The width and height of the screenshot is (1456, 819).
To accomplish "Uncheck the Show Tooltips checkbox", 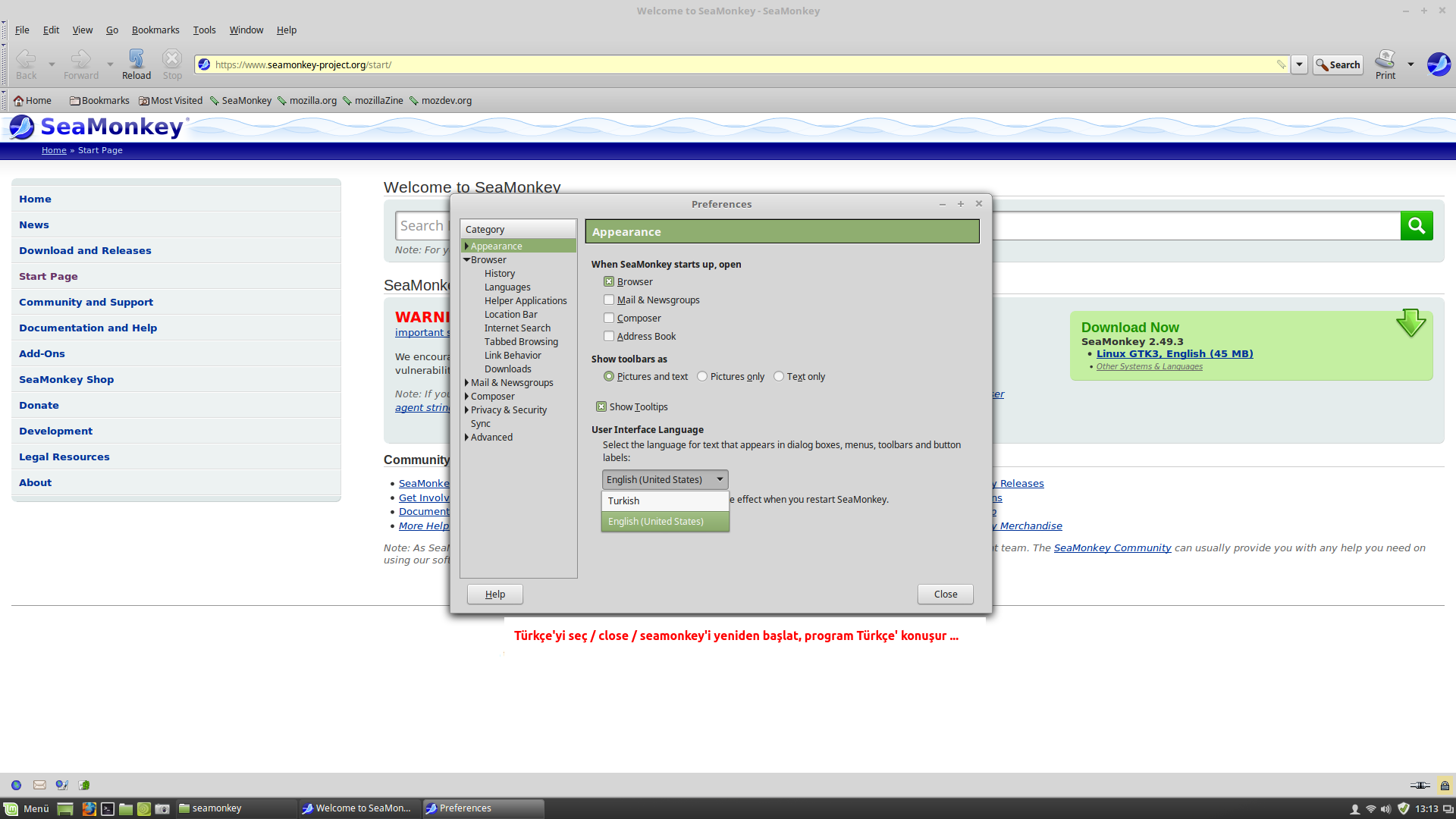I will click(x=601, y=406).
